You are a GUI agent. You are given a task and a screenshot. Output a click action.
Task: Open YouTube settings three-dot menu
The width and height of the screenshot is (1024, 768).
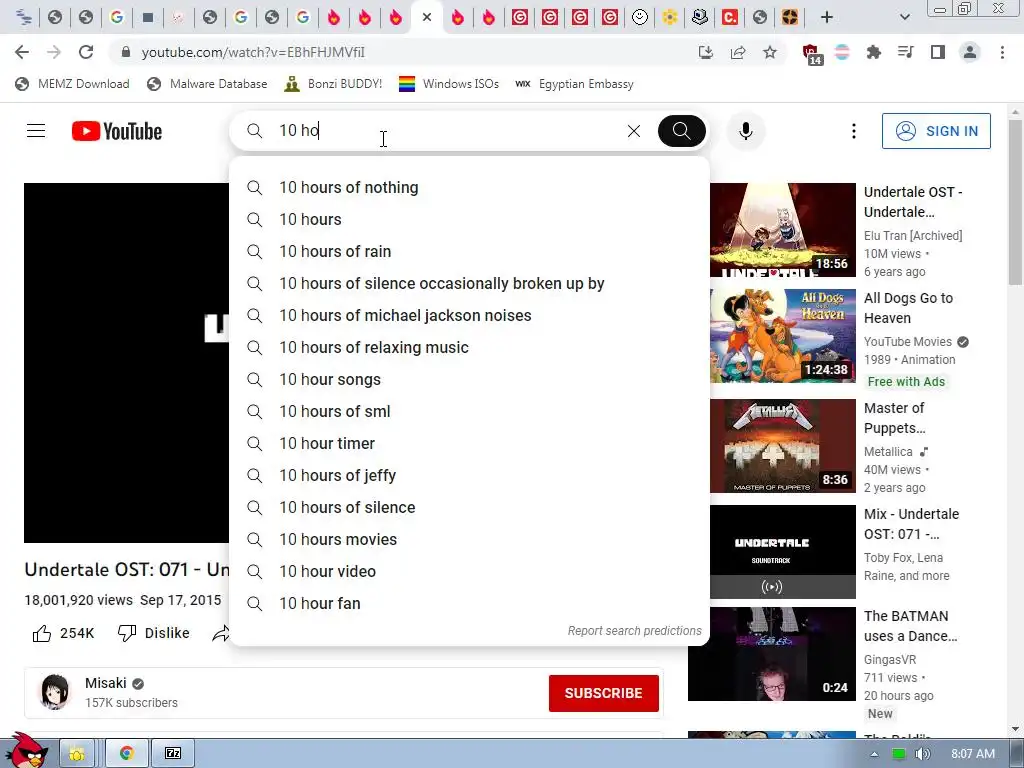click(x=854, y=131)
